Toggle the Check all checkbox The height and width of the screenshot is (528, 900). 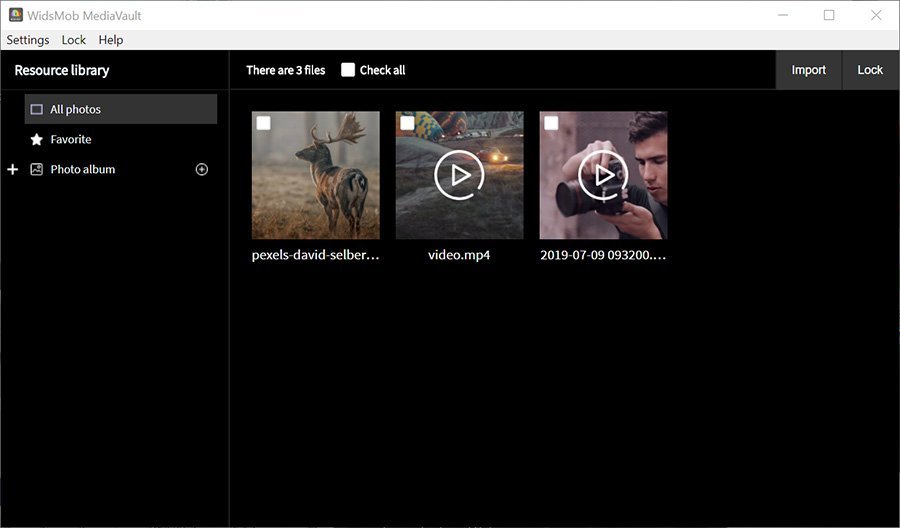pyautogui.click(x=348, y=70)
